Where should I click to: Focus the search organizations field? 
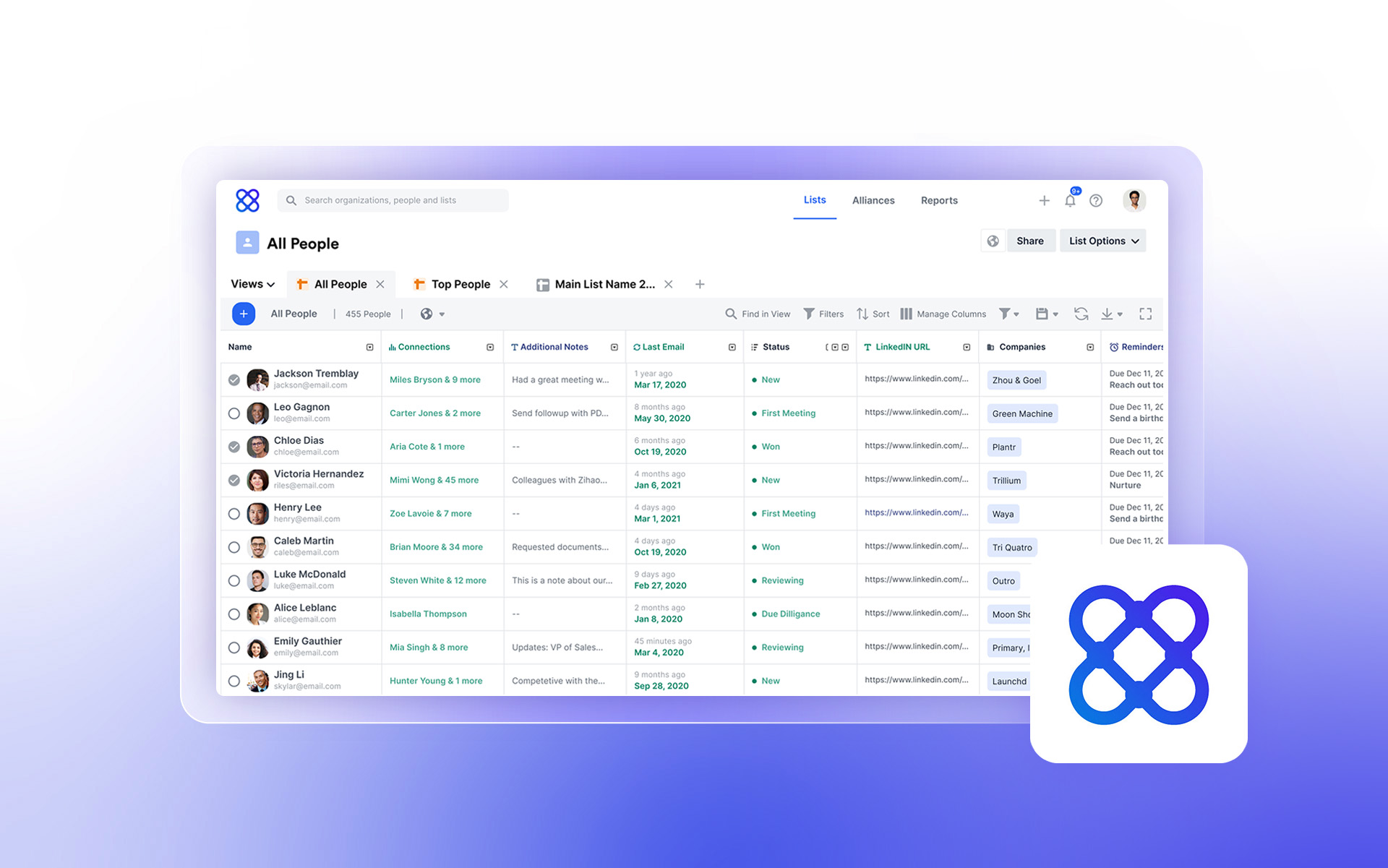(x=393, y=201)
